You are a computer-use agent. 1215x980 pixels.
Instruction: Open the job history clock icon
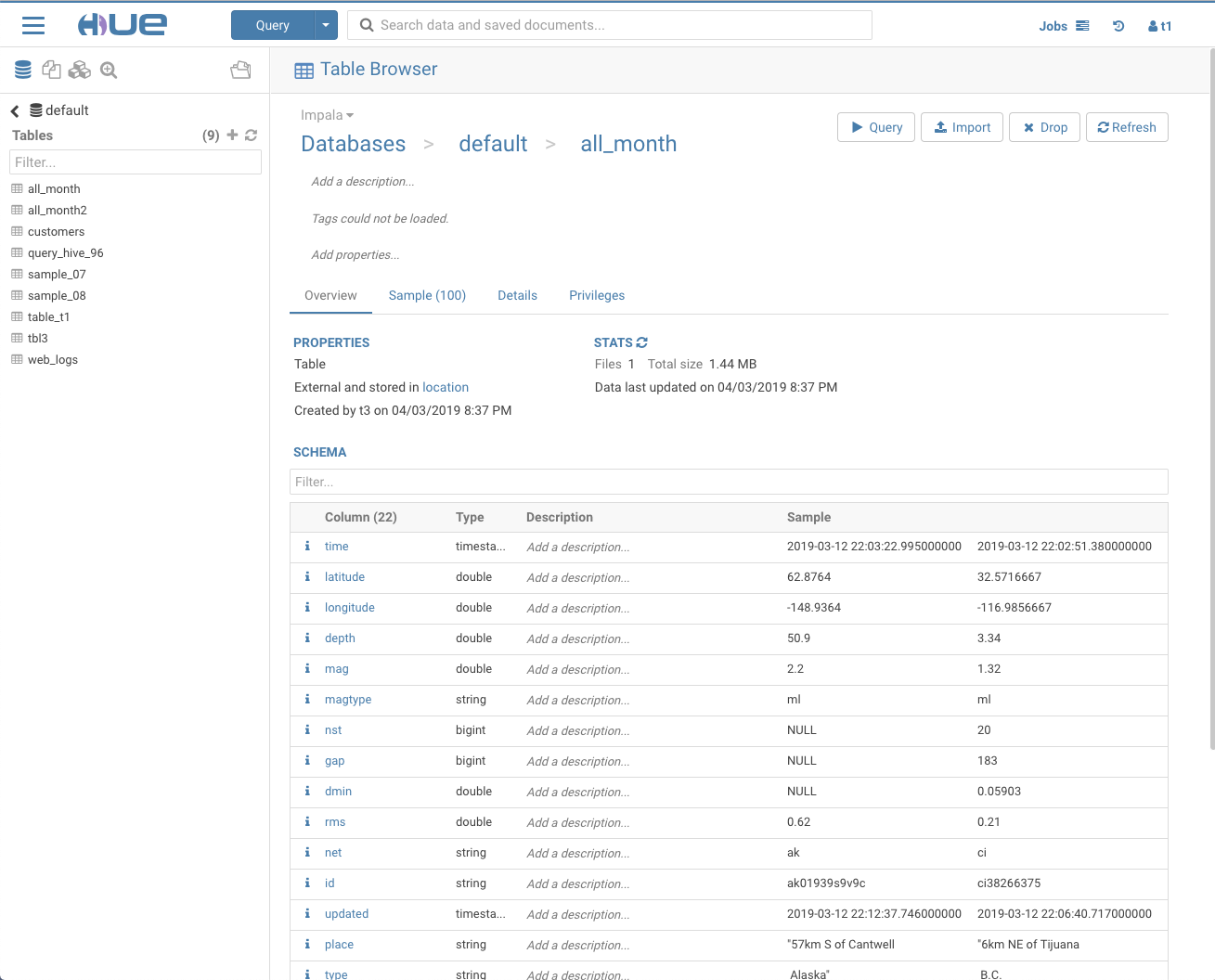click(1118, 26)
